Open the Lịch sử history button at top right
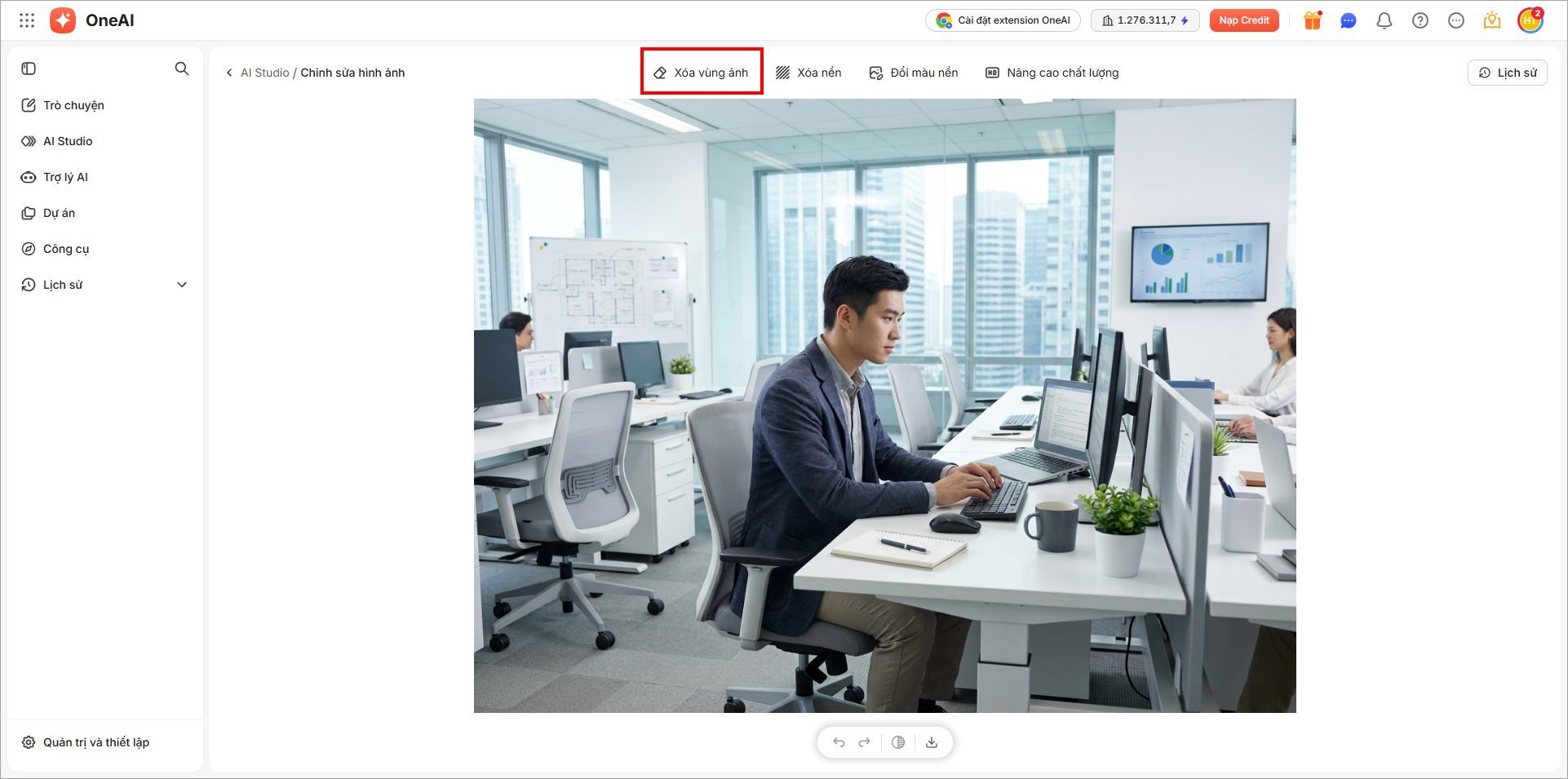Screen dimensions: 1568x779 1508,73
